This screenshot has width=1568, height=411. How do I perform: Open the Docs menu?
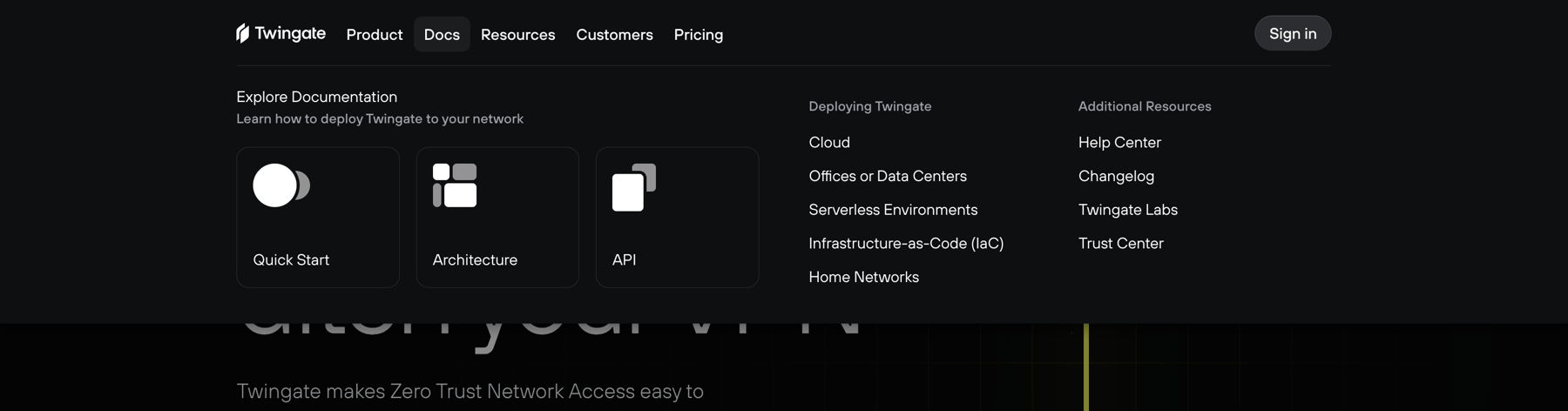click(442, 34)
